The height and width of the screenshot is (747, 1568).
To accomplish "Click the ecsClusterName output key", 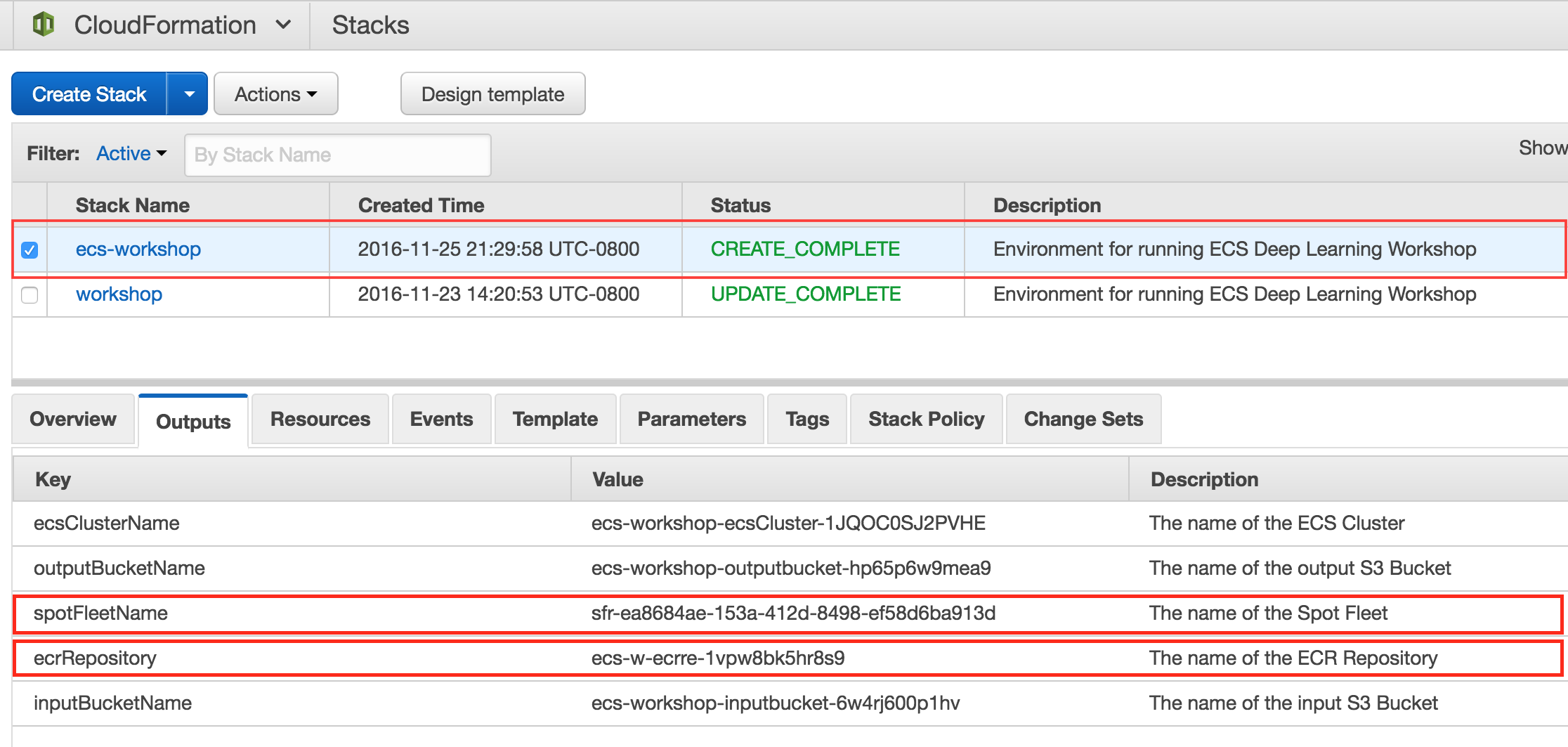I will coord(106,523).
